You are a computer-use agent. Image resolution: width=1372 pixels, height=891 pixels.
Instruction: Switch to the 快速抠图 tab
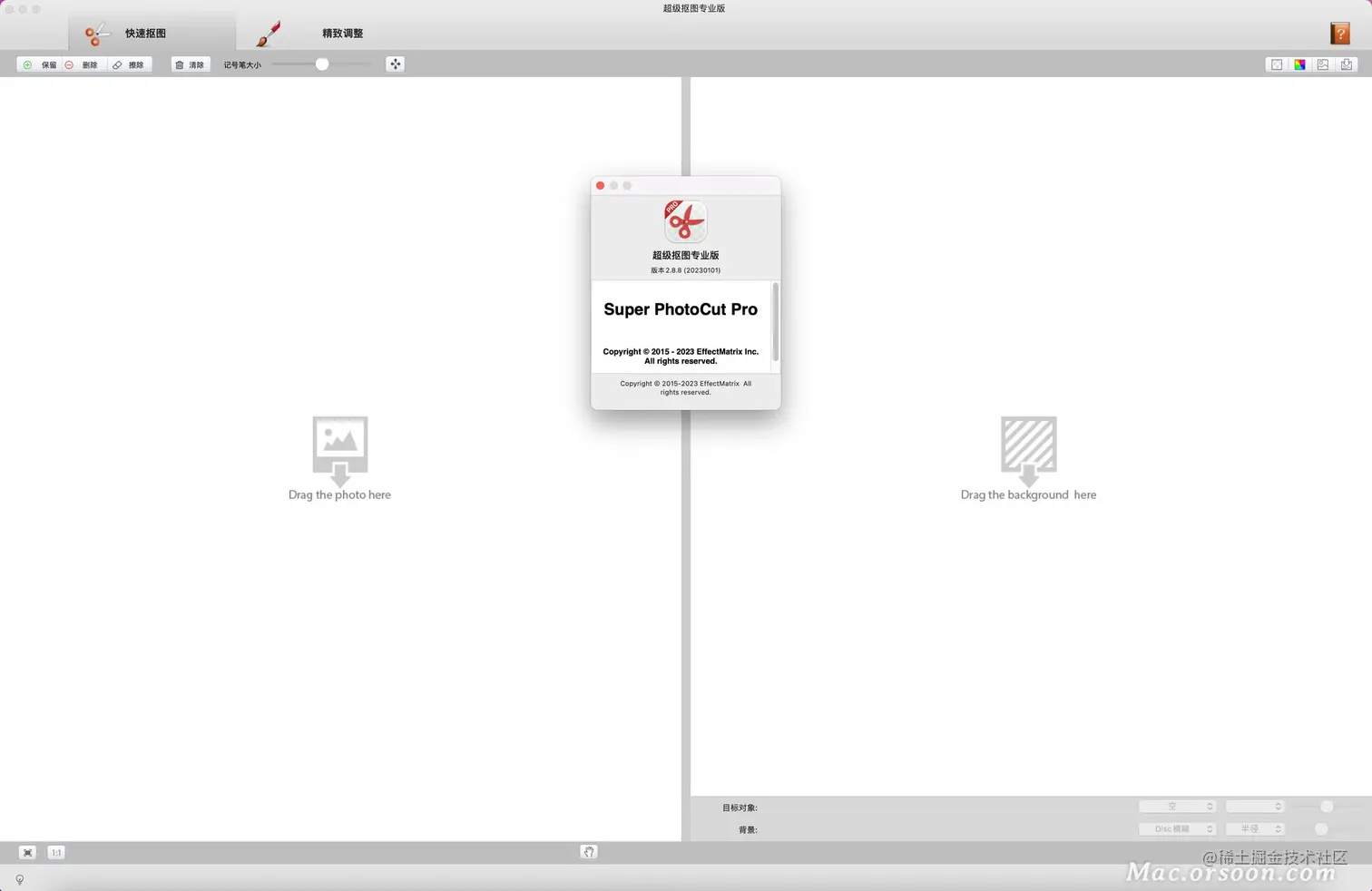(x=151, y=34)
